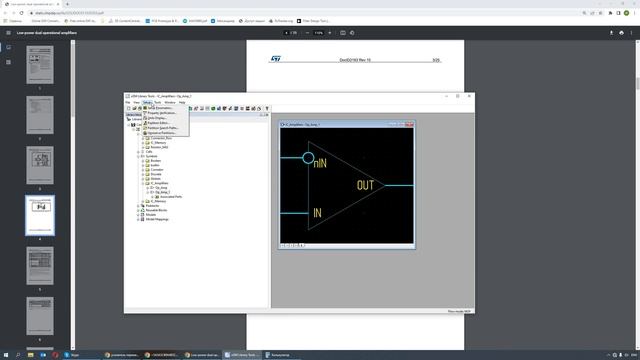Open the page 1 thumbnail in the PDF sidebar
Screen dimensions: 640x360
tap(40, 65)
